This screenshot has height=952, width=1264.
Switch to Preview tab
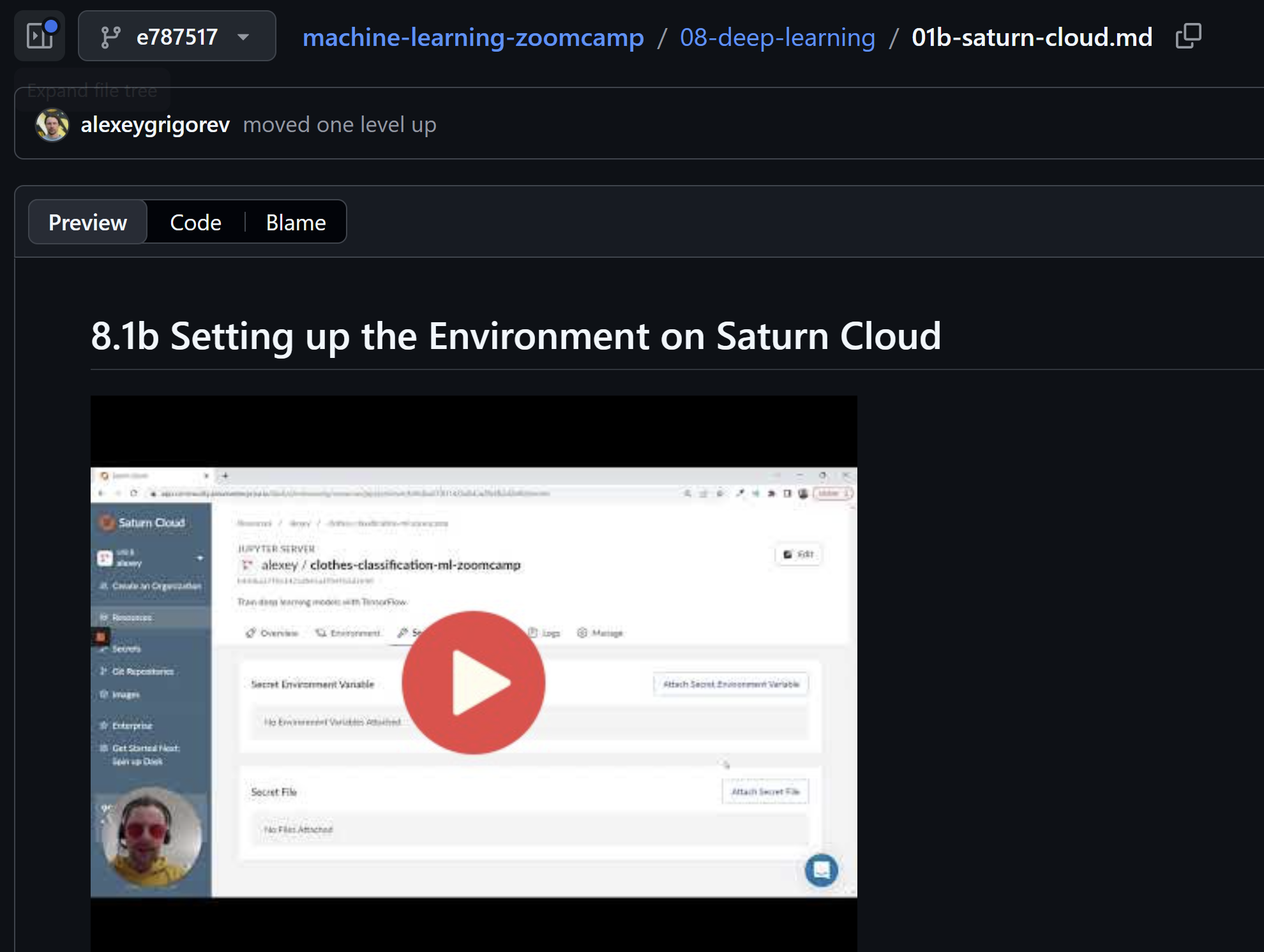88,222
